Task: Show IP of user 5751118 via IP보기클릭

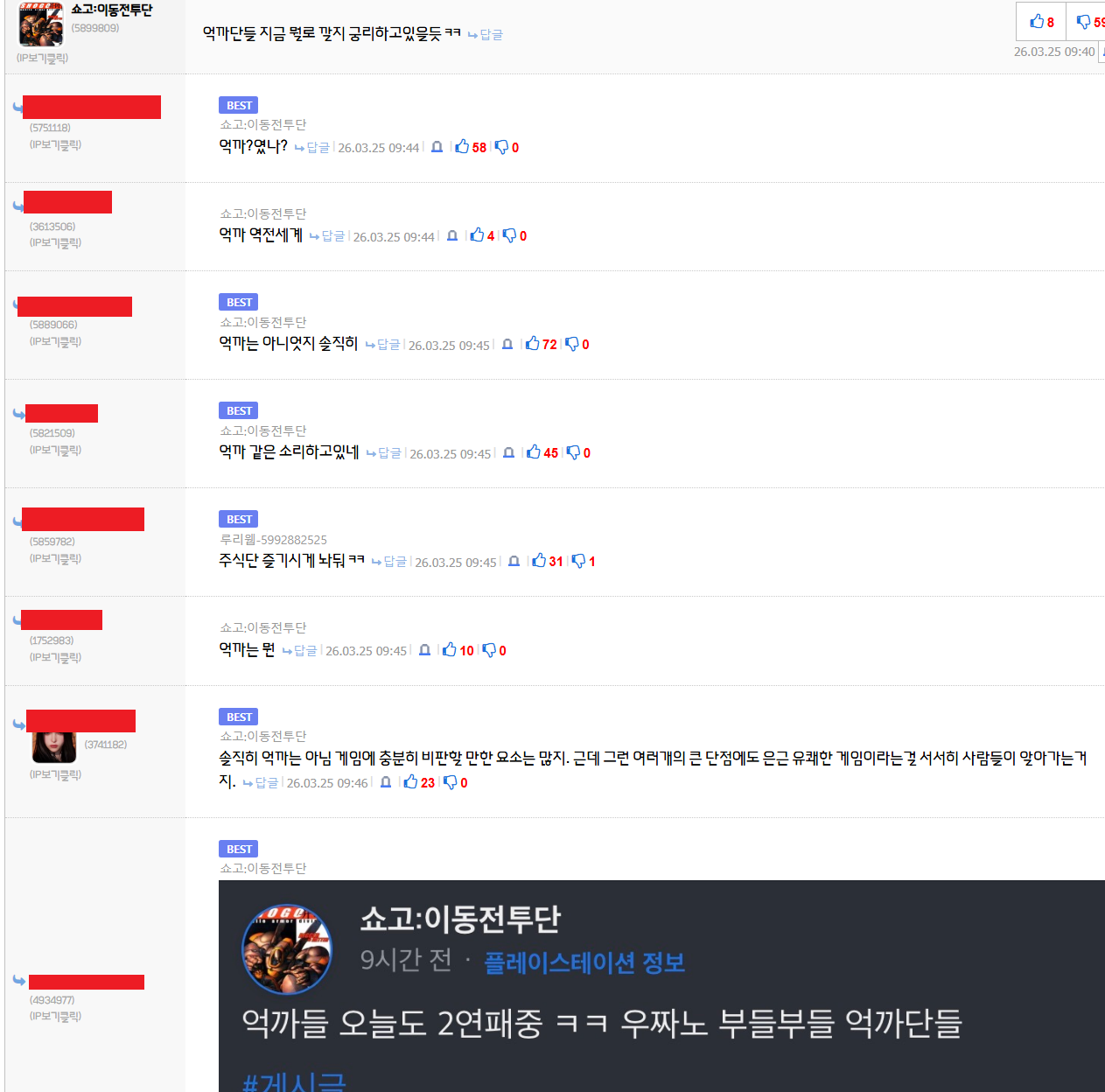Action: click(55, 144)
